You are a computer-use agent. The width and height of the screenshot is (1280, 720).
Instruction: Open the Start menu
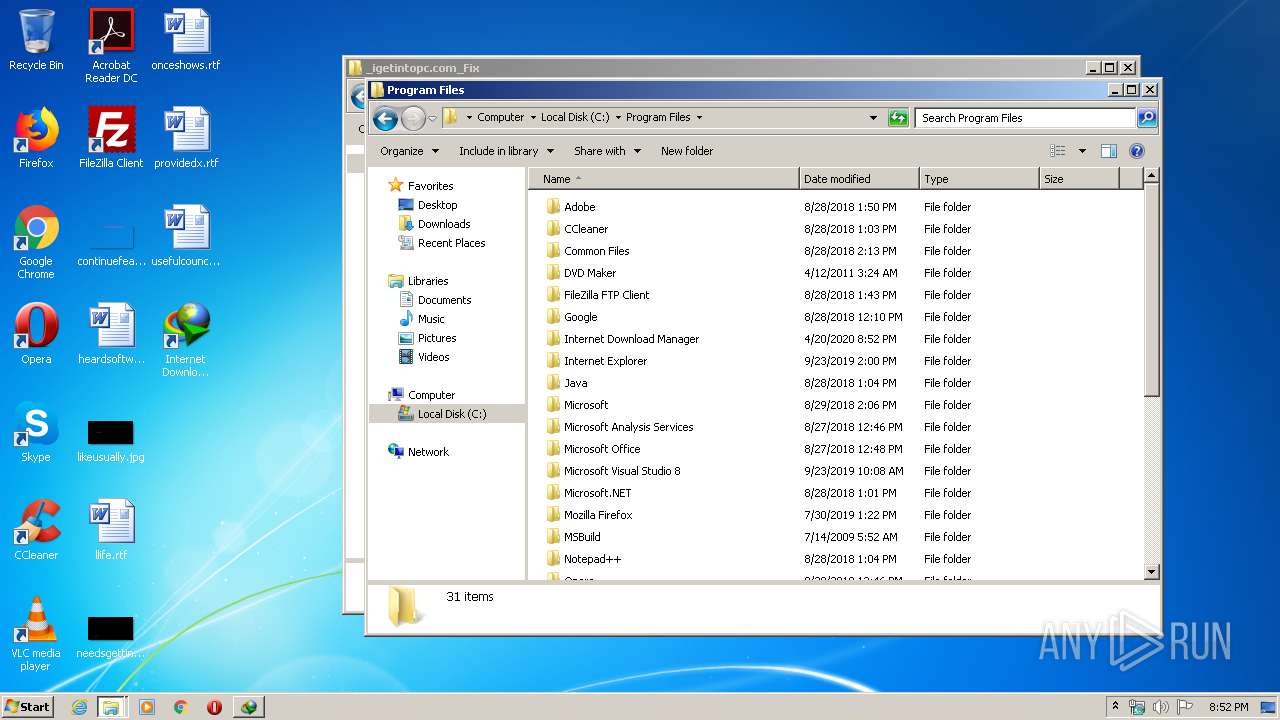[x=27, y=707]
